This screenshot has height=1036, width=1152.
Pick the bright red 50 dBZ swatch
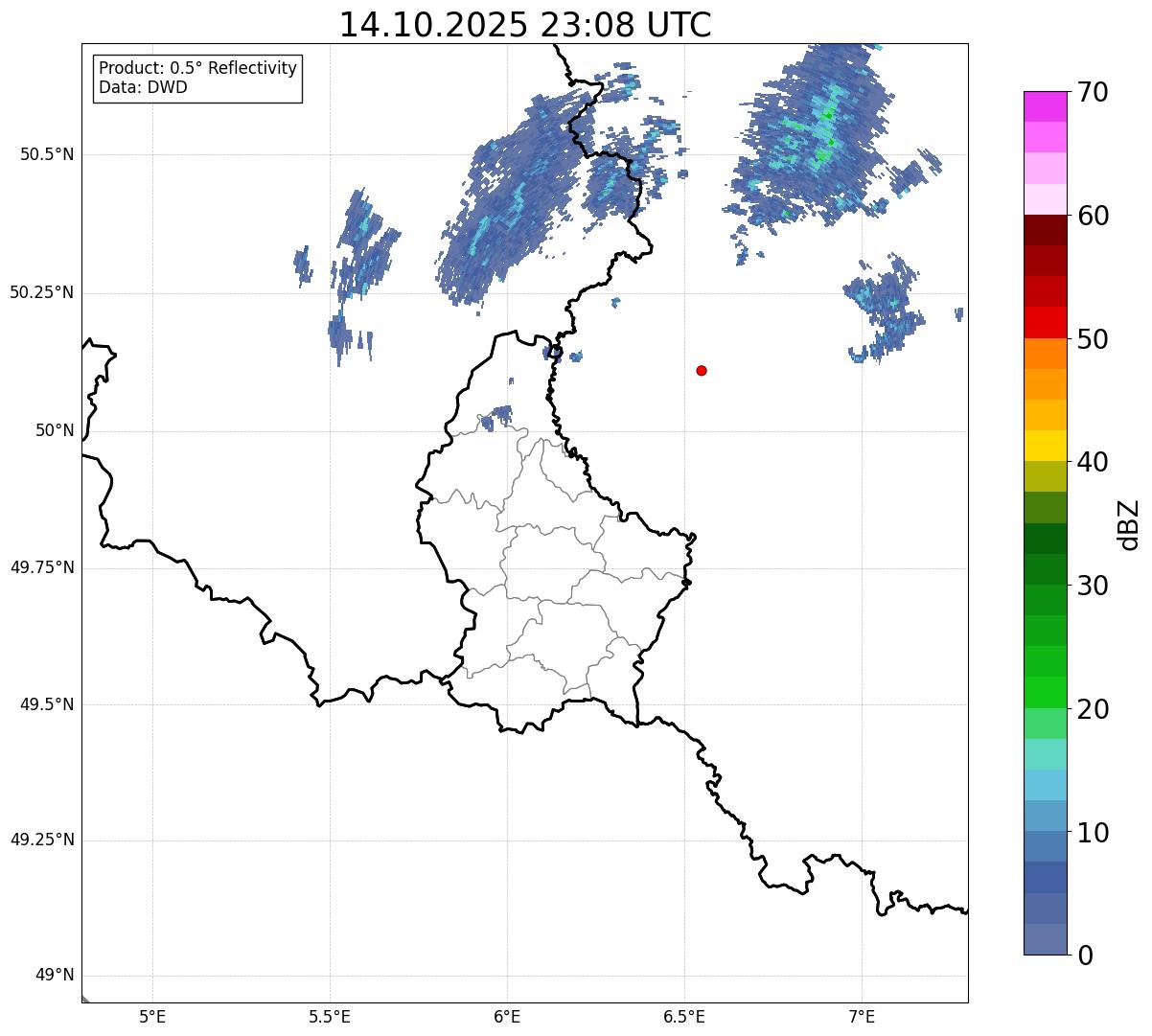pyautogui.click(x=1045, y=322)
